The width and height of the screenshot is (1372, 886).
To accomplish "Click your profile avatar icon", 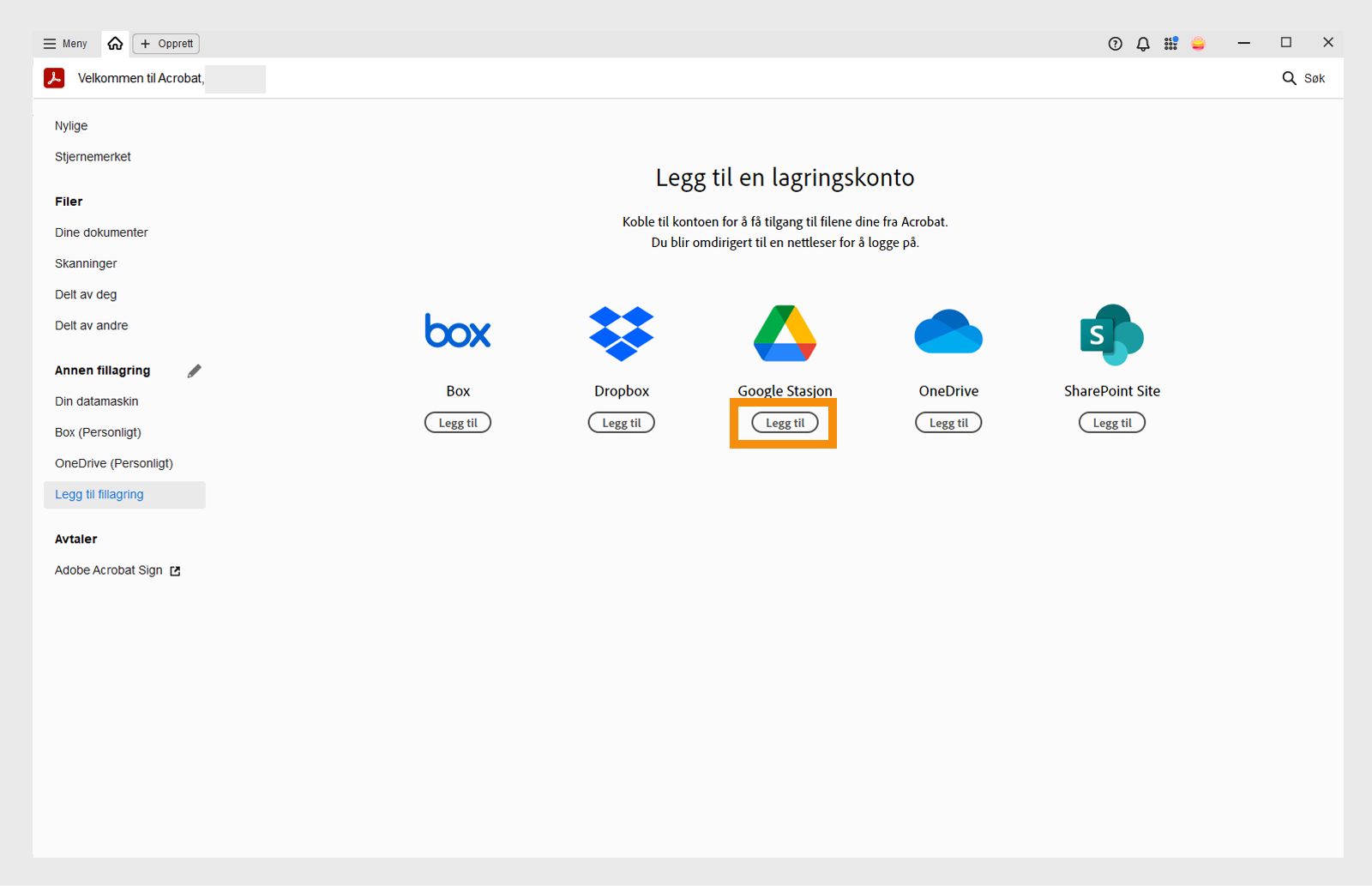I will pos(1198,44).
